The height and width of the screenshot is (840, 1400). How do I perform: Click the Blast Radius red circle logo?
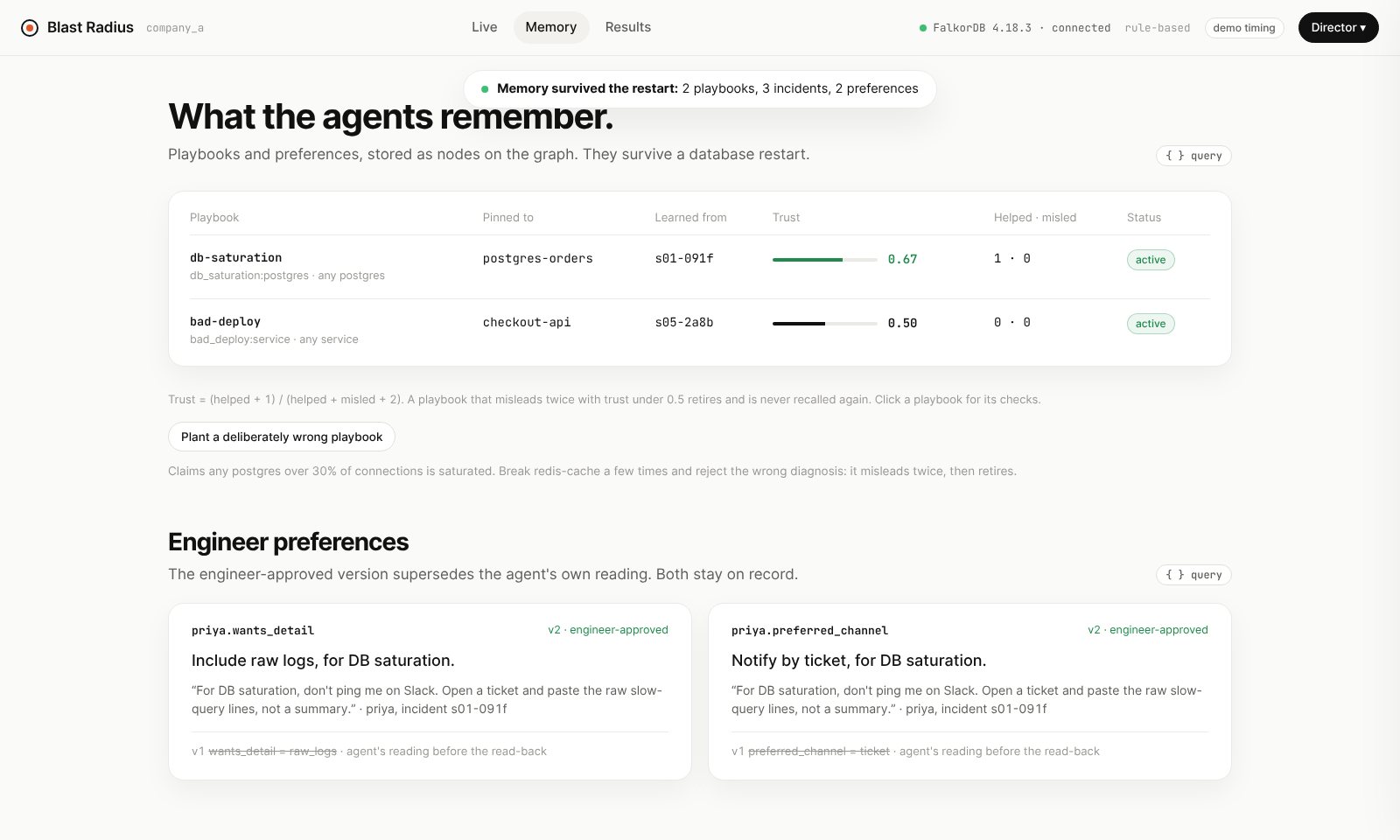[x=30, y=28]
